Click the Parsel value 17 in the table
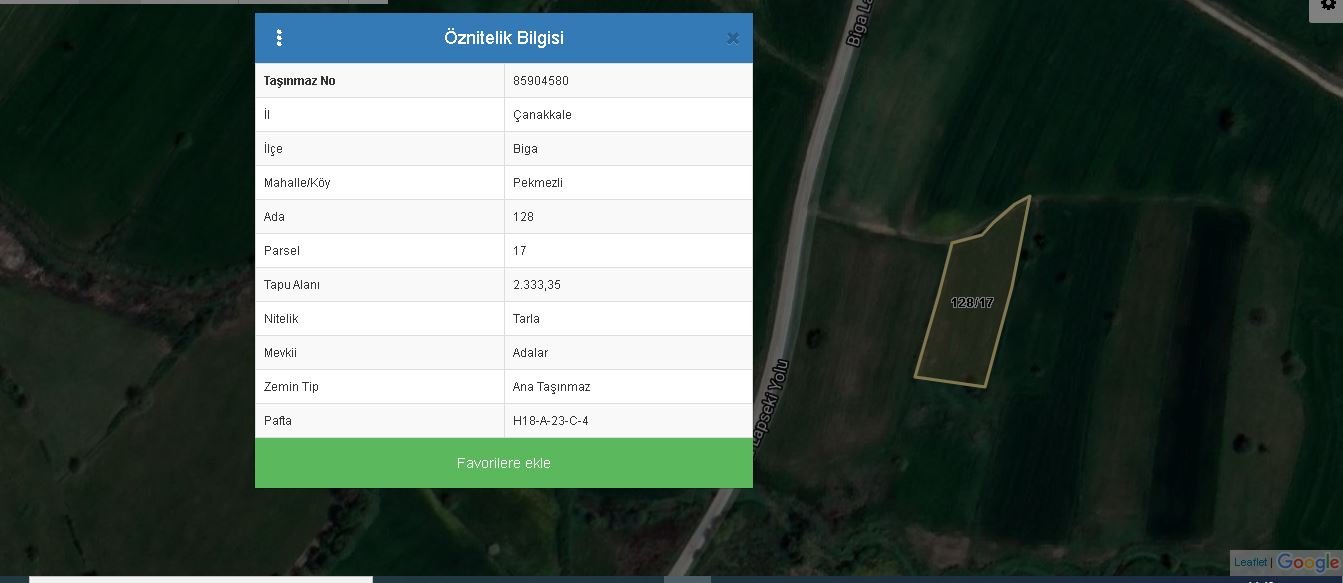This screenshot has width=1343, height=583. 519,251
